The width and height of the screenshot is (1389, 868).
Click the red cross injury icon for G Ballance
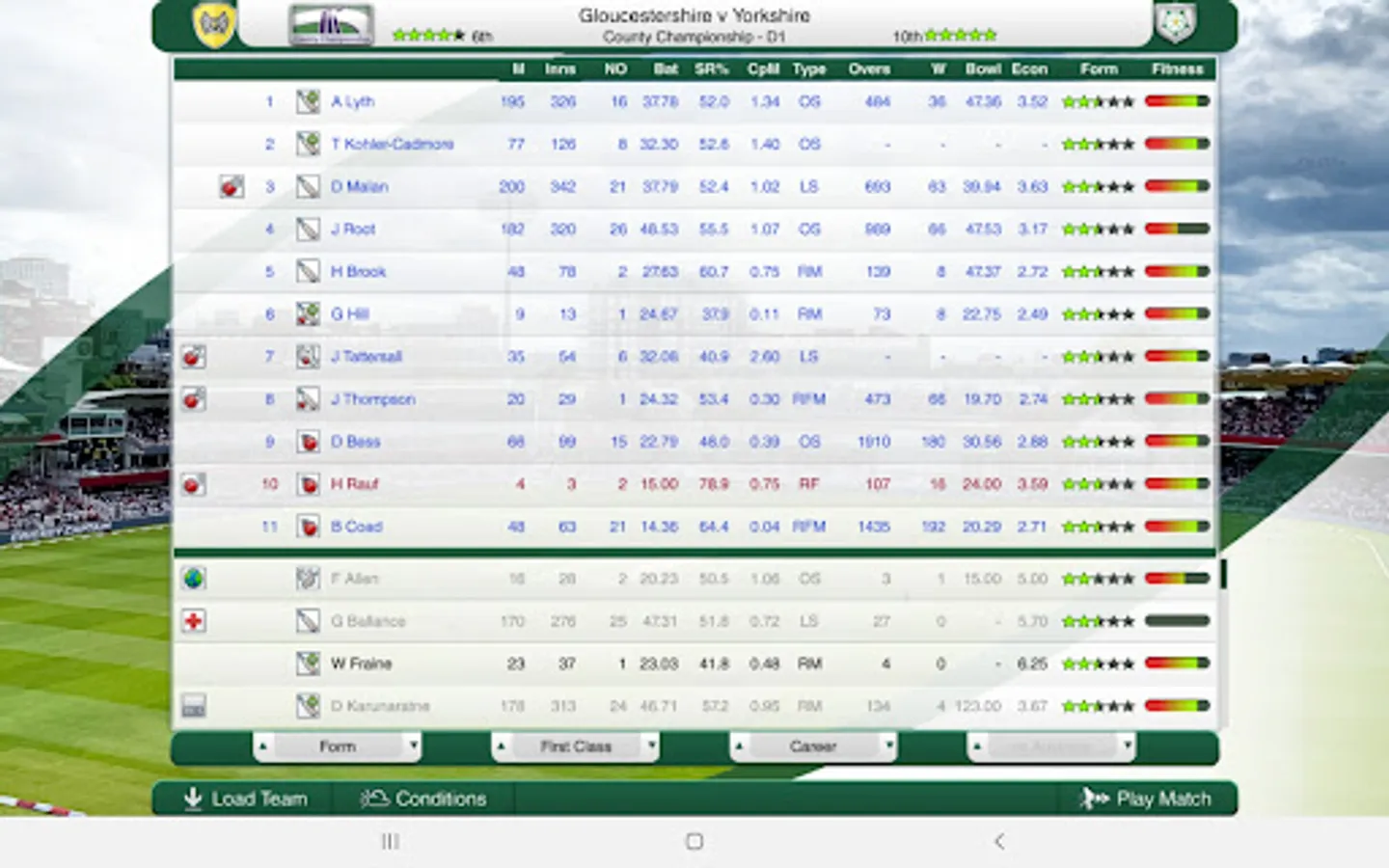click(194, 621)
